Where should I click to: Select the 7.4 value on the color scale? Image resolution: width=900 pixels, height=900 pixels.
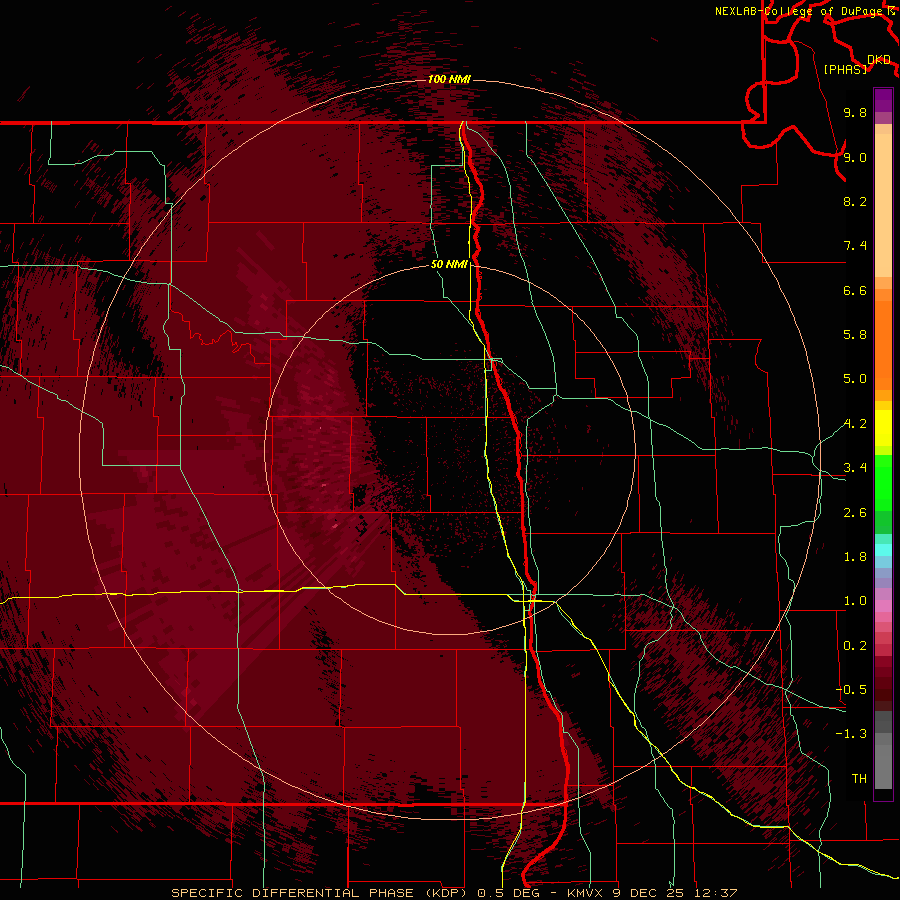855,246
